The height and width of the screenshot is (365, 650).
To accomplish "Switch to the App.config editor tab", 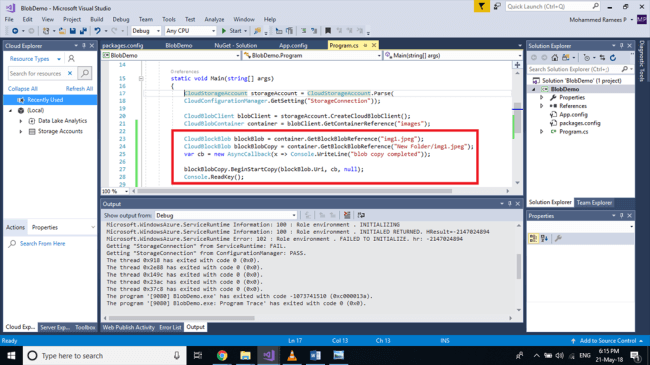I will click(x=293, y=45).
